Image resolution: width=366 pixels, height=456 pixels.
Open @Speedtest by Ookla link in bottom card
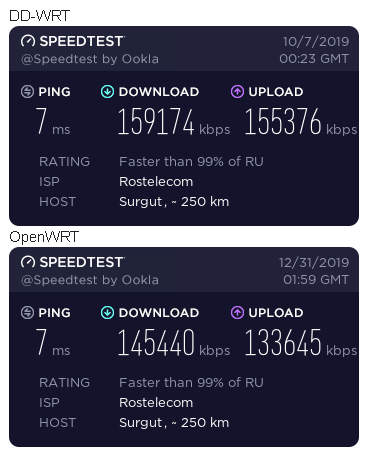[x=90, y=280]
